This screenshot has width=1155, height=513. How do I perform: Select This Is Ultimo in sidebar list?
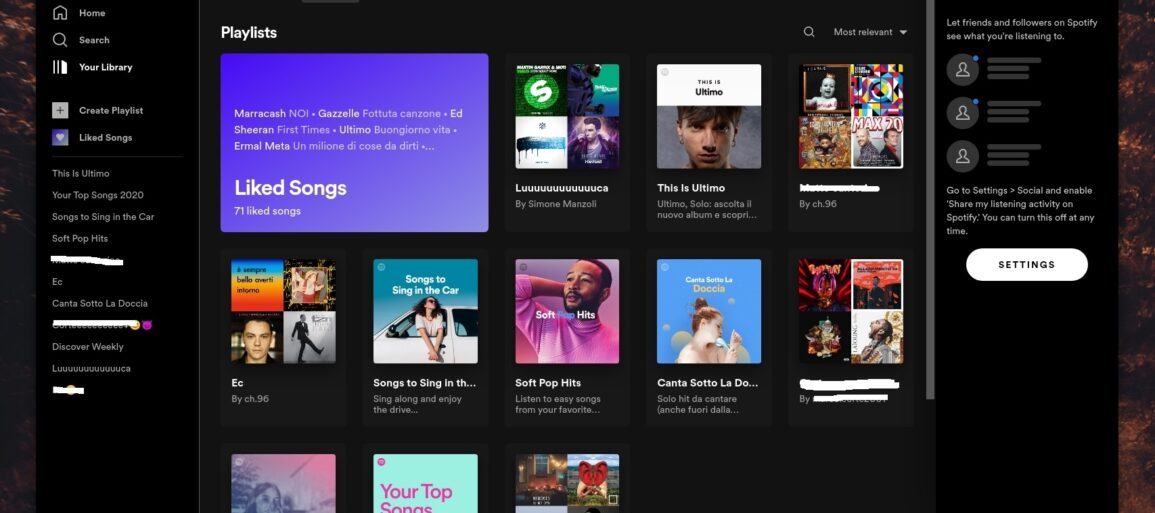(81, 173)
